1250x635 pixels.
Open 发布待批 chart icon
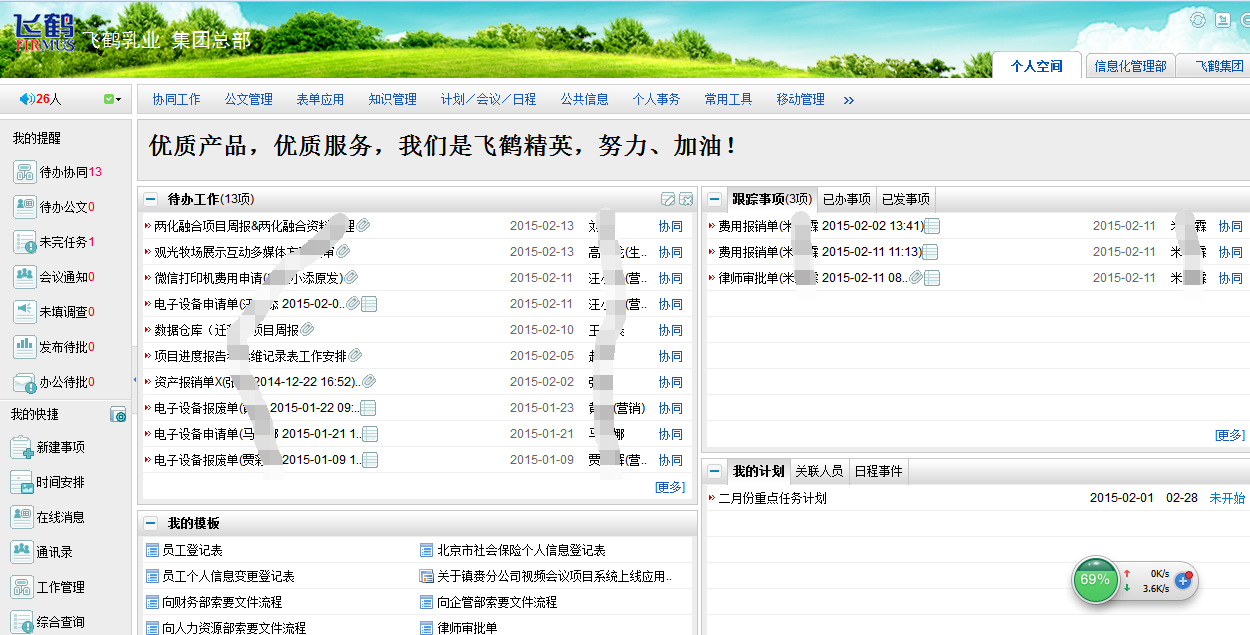[24, 347]
